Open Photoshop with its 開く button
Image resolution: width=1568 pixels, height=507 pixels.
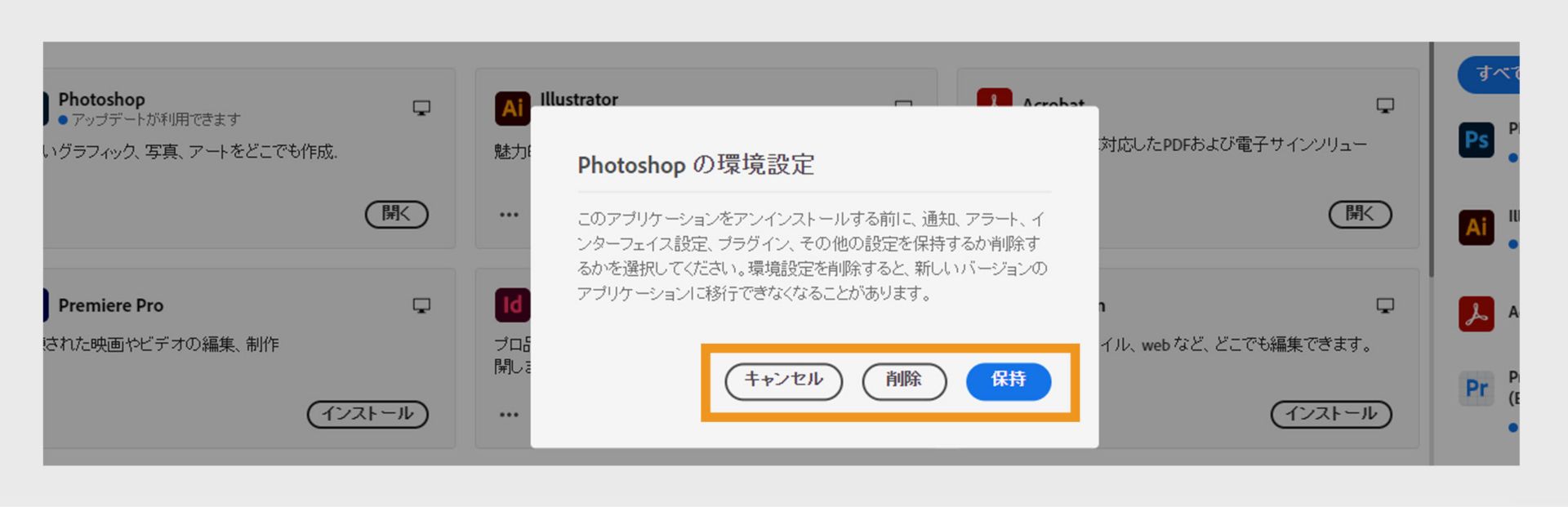pyautogui.click(x=397, y=214)
